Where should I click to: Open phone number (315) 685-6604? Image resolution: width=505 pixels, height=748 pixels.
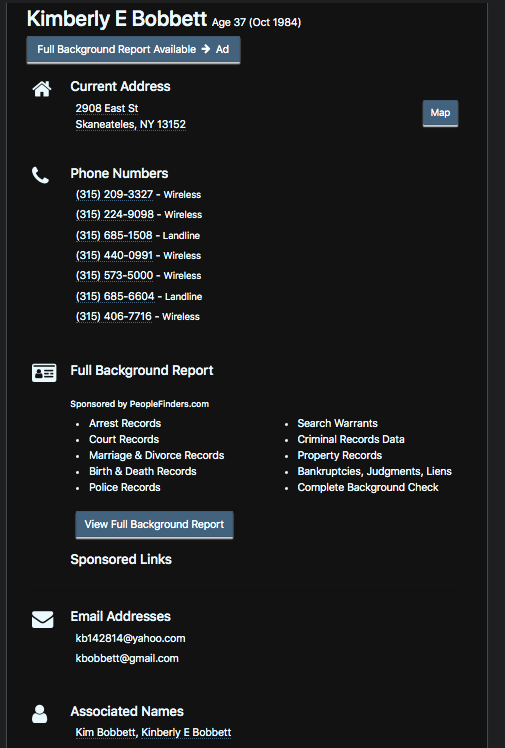coord(115,297)
